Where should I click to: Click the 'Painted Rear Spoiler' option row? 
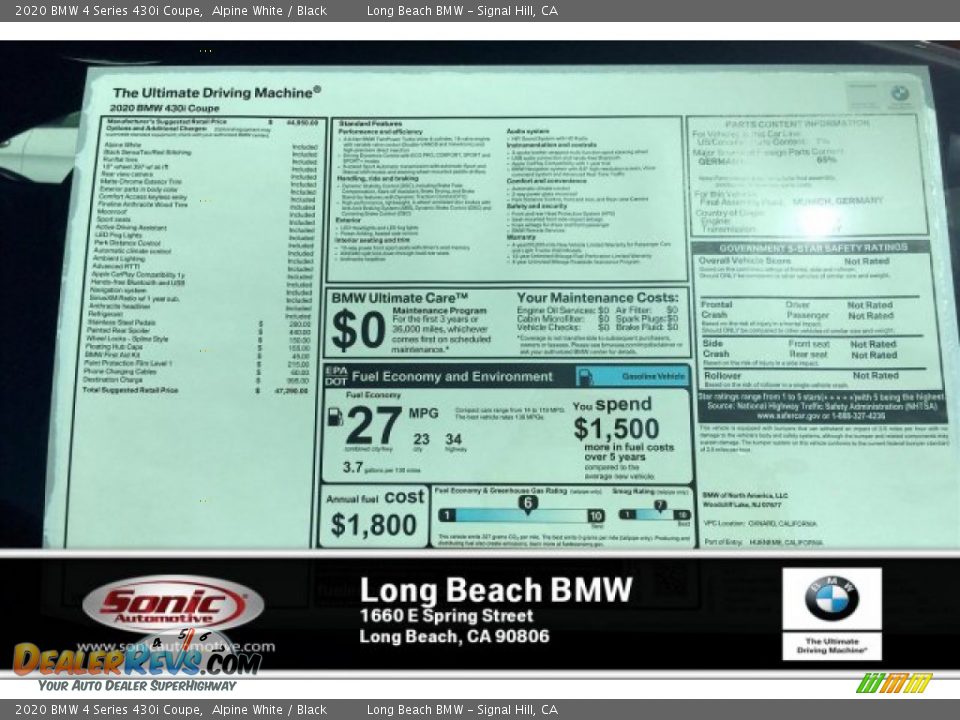coord(198,331)
